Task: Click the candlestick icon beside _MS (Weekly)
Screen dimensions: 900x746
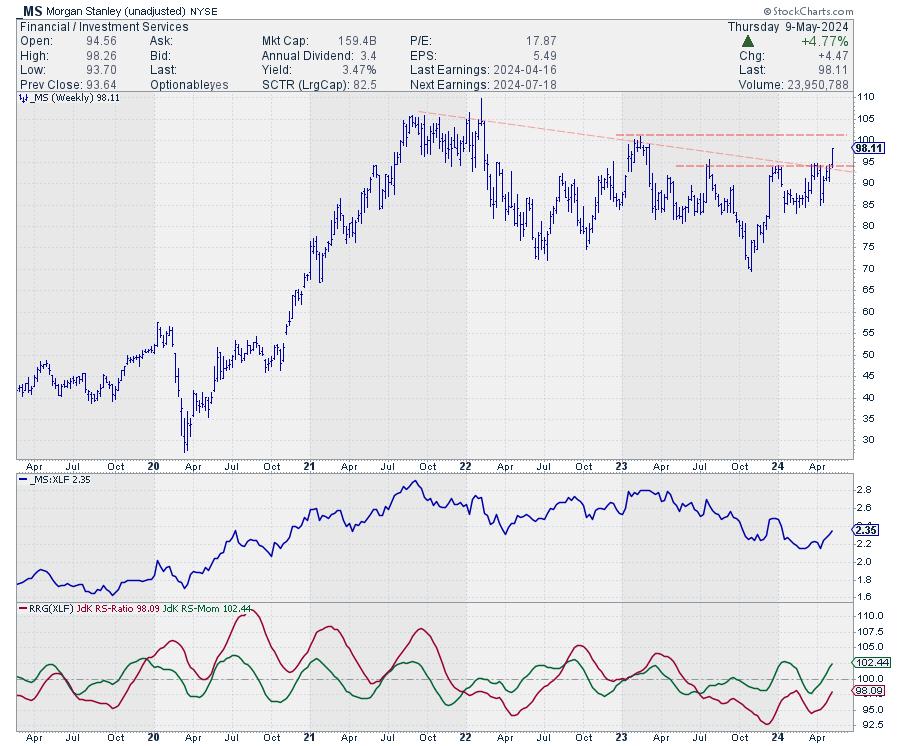Action: pos(22,98)
